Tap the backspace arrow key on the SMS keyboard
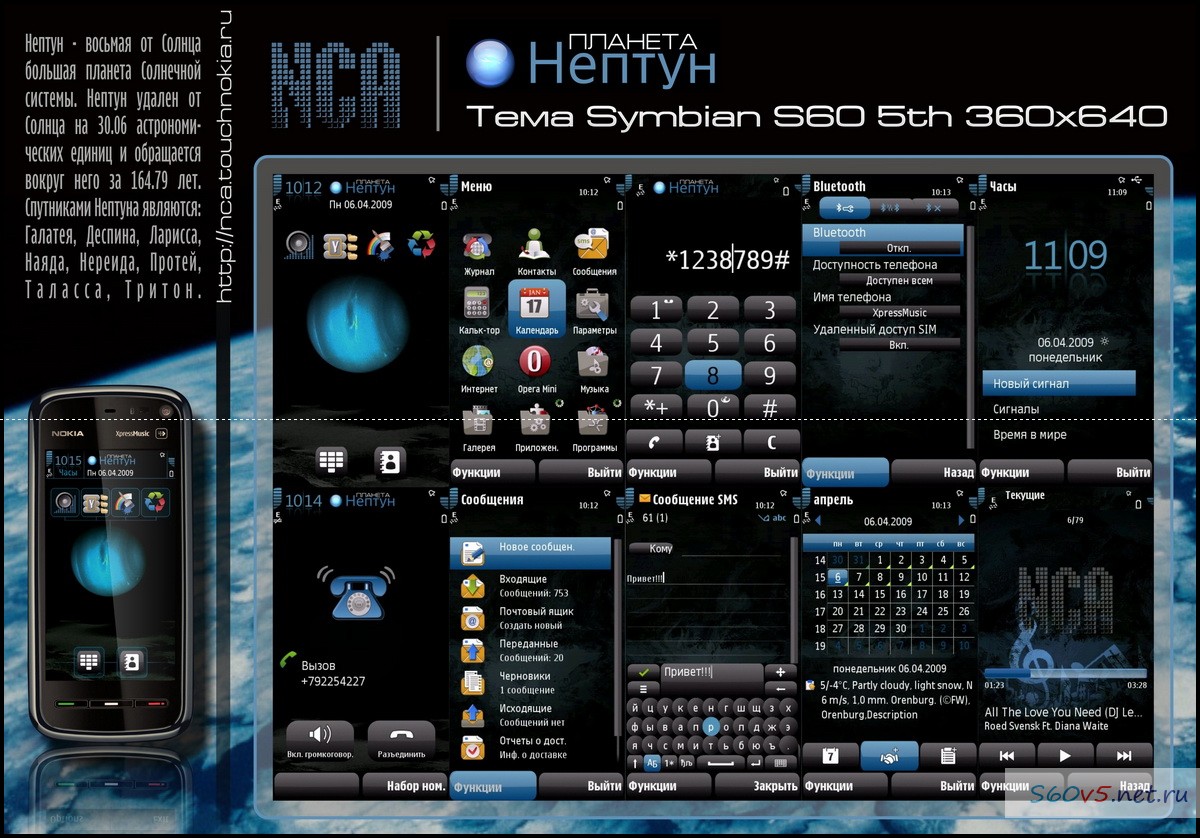 click(x=780, y=689)
